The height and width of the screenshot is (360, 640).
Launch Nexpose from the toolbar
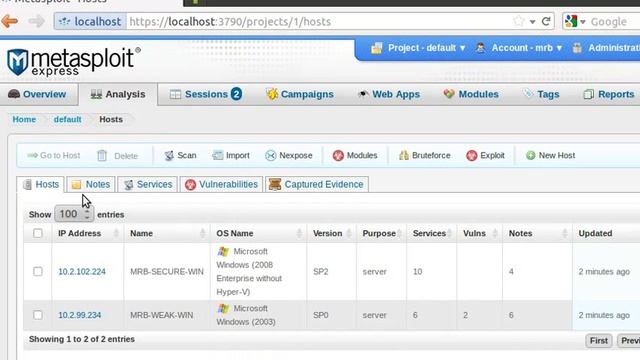(x=289, y=156)
